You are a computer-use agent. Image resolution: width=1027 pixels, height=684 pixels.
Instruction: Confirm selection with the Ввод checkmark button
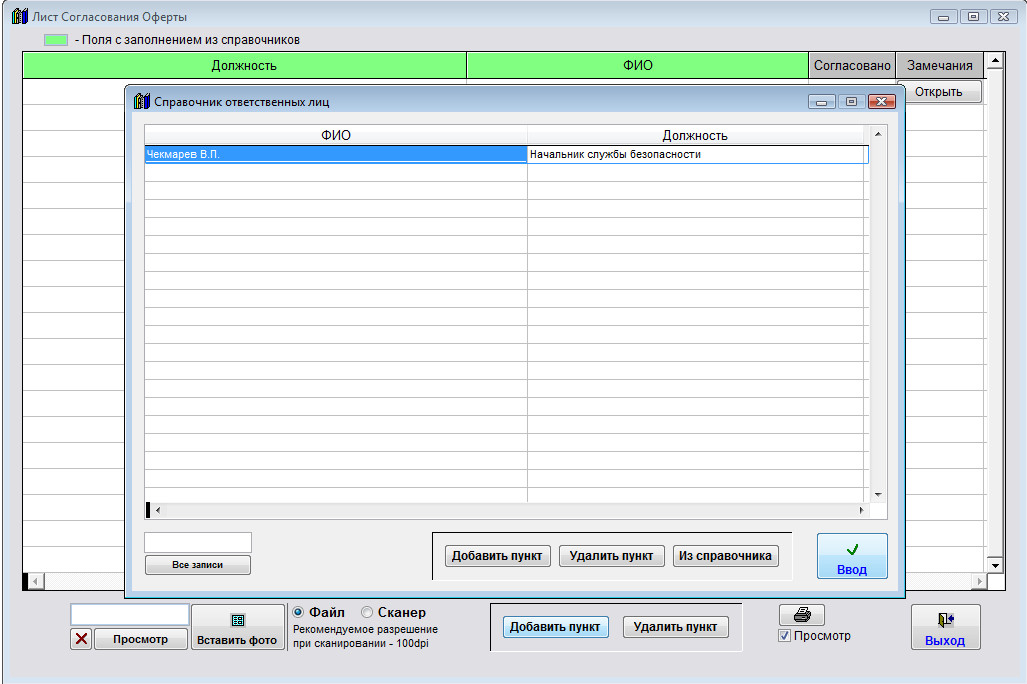pyautogui.click(x=852, y=556)
